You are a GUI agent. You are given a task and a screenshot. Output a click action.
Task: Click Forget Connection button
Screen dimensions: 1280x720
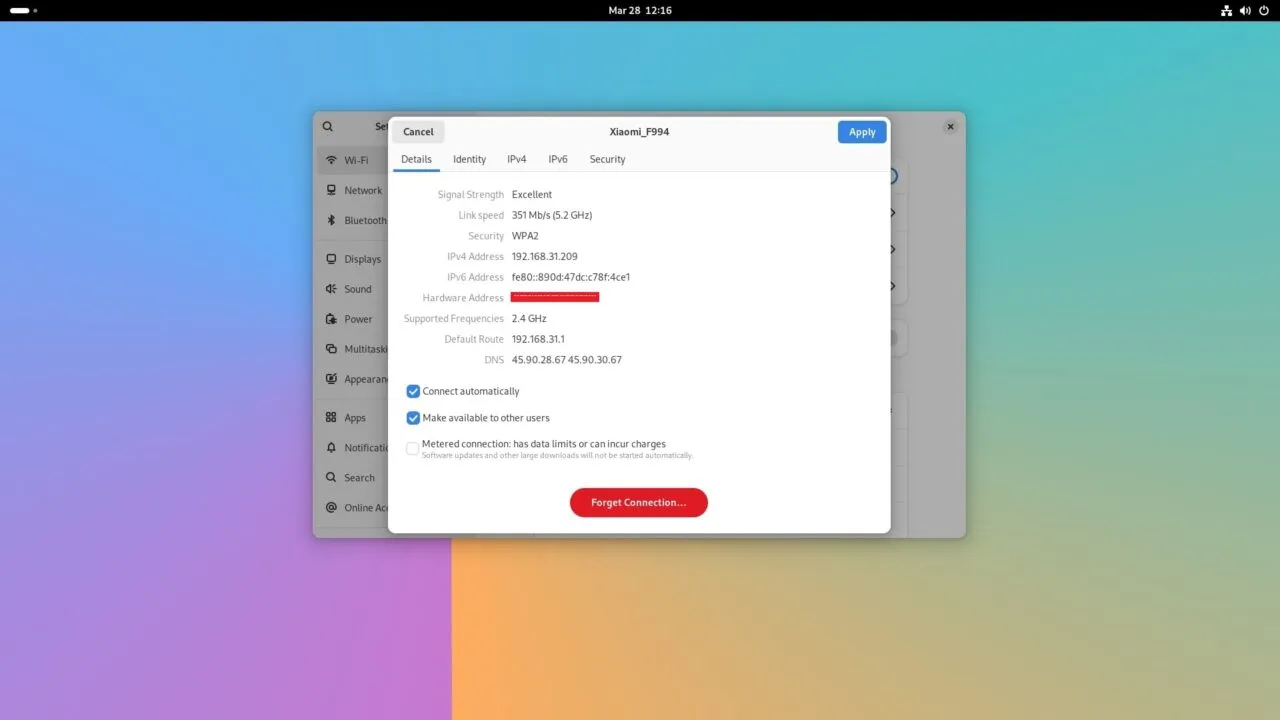pos(638,502)
